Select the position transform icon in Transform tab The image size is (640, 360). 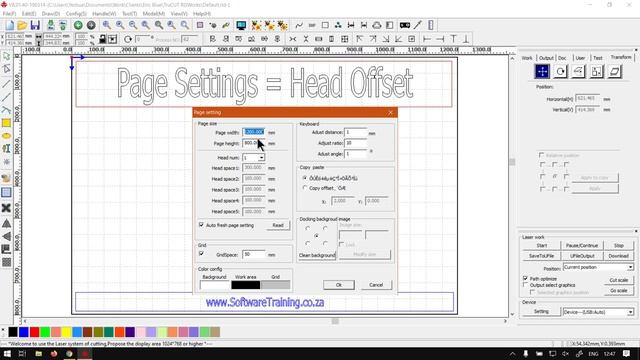(x=542, y=71)
